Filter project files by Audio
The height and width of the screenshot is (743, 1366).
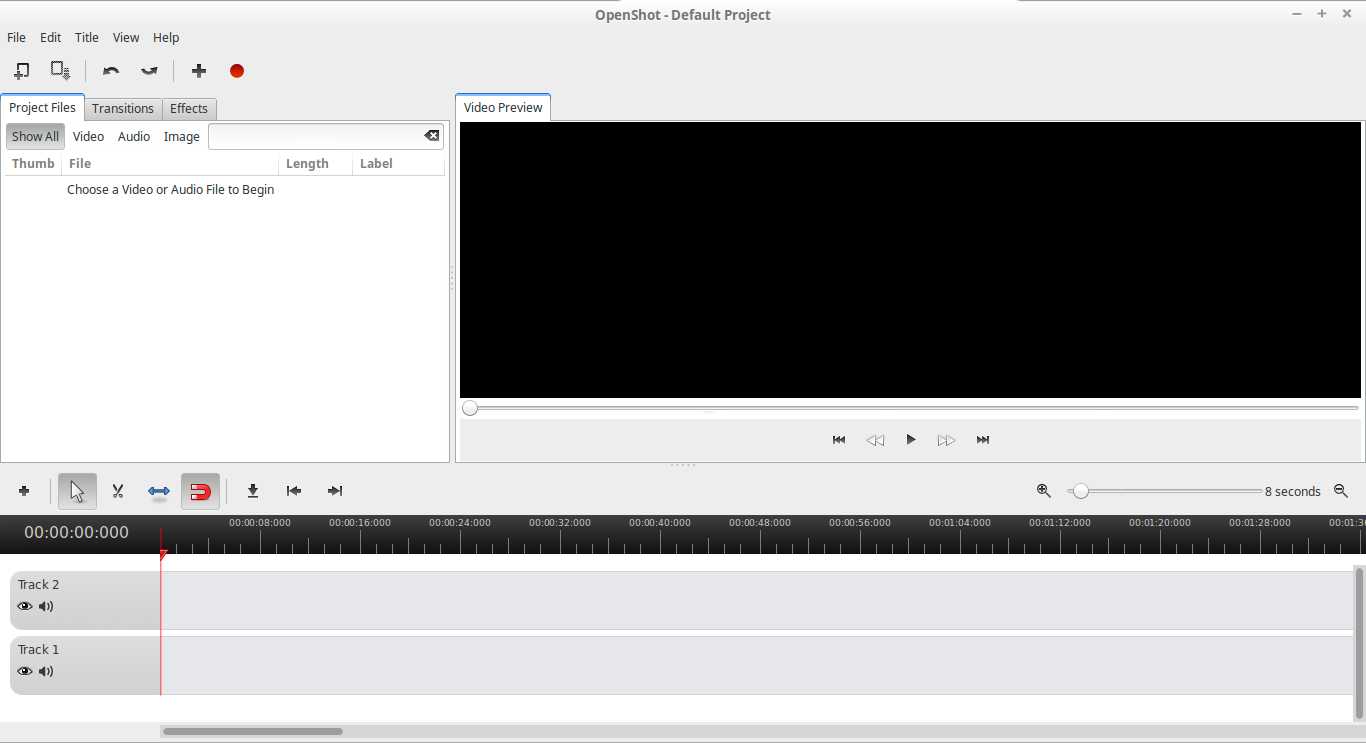(x=134, y=136)
